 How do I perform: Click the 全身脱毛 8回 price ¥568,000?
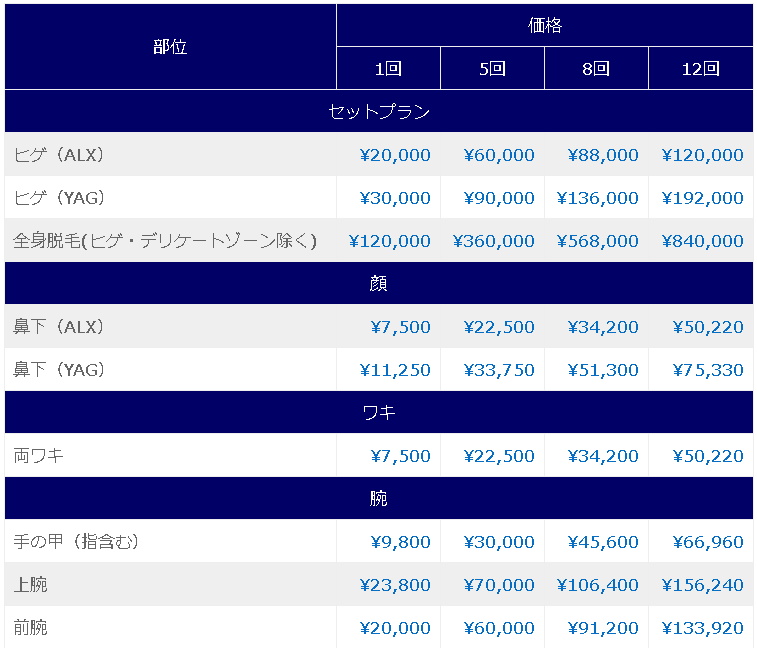pyautogui.click(x=598, y=241)
